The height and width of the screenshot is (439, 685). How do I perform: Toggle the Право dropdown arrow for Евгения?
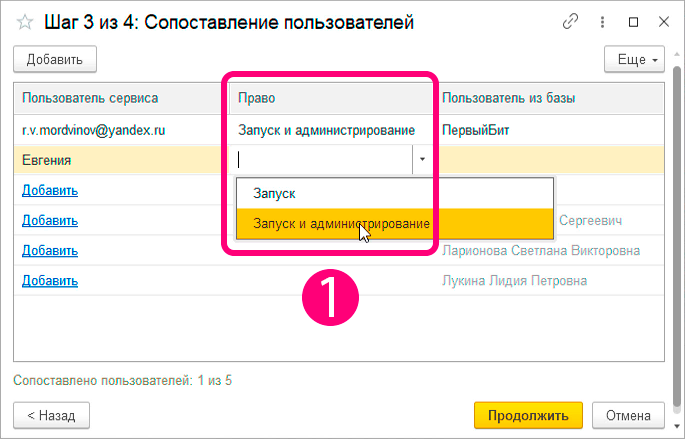tap(422, 160)
